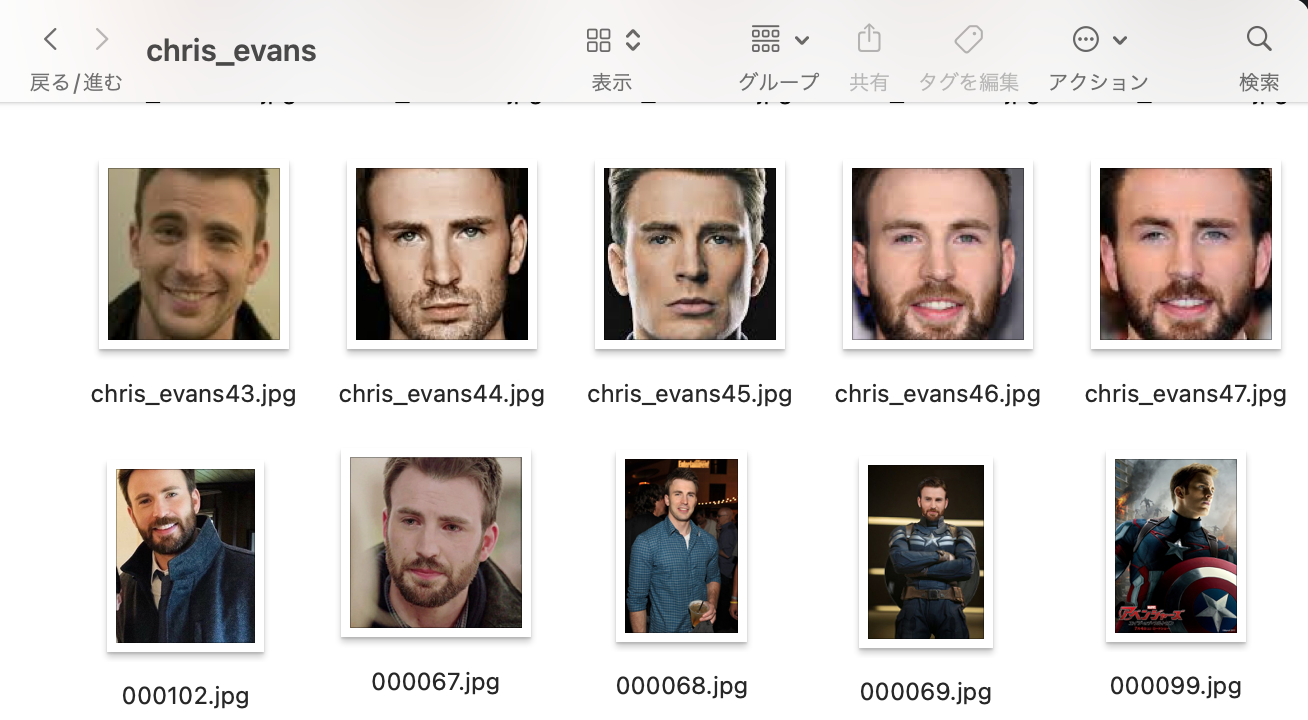Viewport: 1308px width, 720px height.
Task: Select chris_evans46.jpg thumbnail
Action: pyautogui.click(x=938, y=254)
